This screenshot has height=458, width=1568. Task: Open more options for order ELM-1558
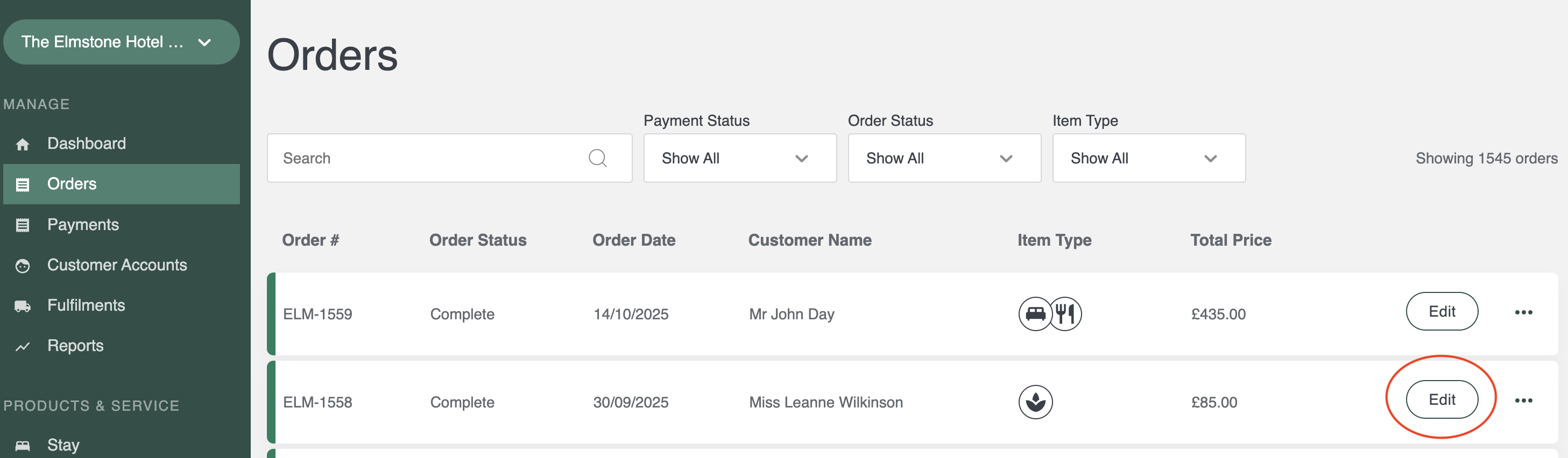[1523, 401]
